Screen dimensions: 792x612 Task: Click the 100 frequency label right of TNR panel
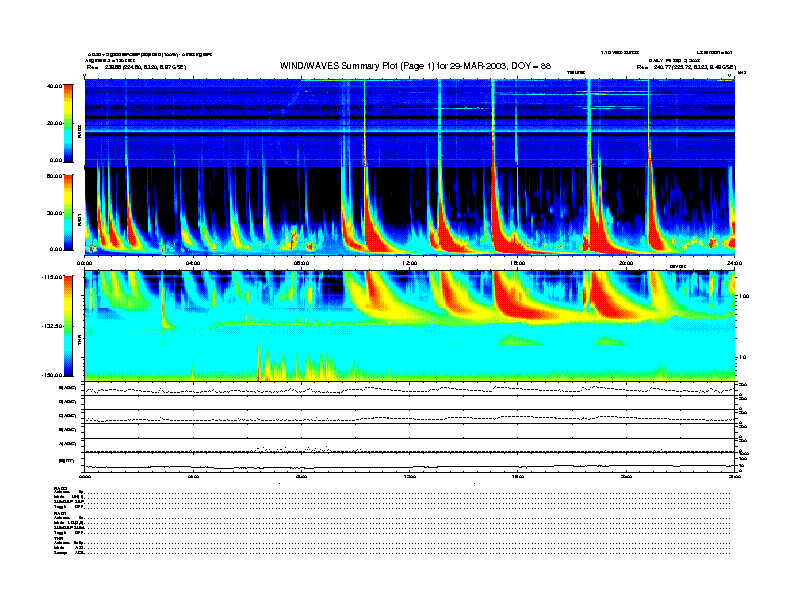(x=744, y=296)
